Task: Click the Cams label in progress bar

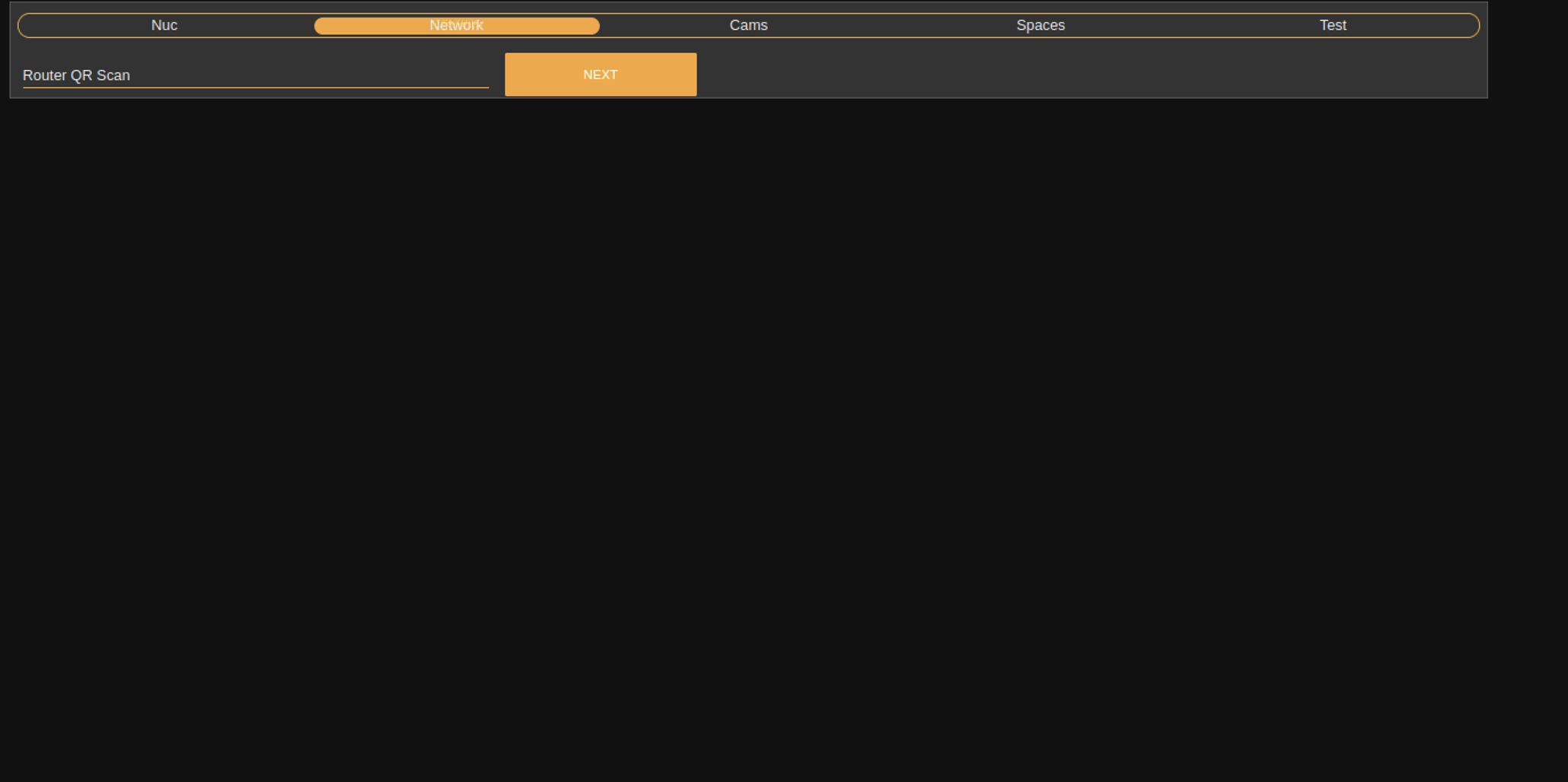Action: coord(748,25)
